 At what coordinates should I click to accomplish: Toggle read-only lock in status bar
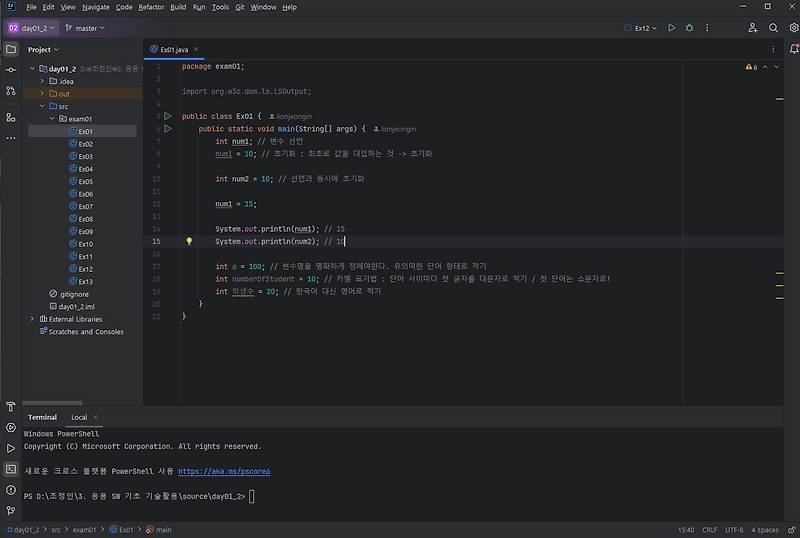(x=791, y=530)
